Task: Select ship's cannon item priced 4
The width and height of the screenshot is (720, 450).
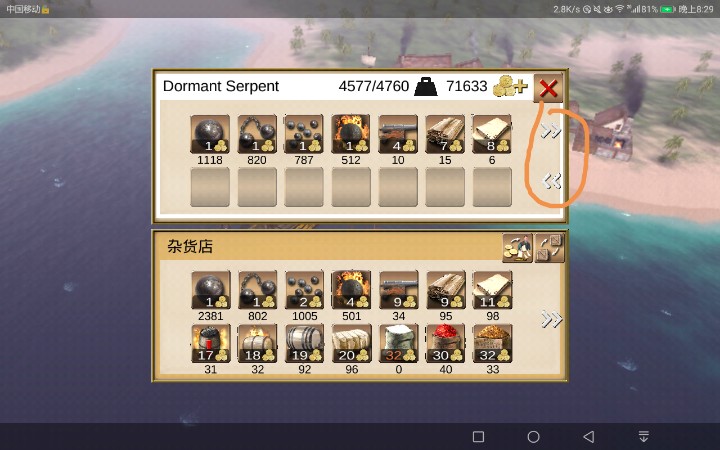Action: [x=398, y=134]
